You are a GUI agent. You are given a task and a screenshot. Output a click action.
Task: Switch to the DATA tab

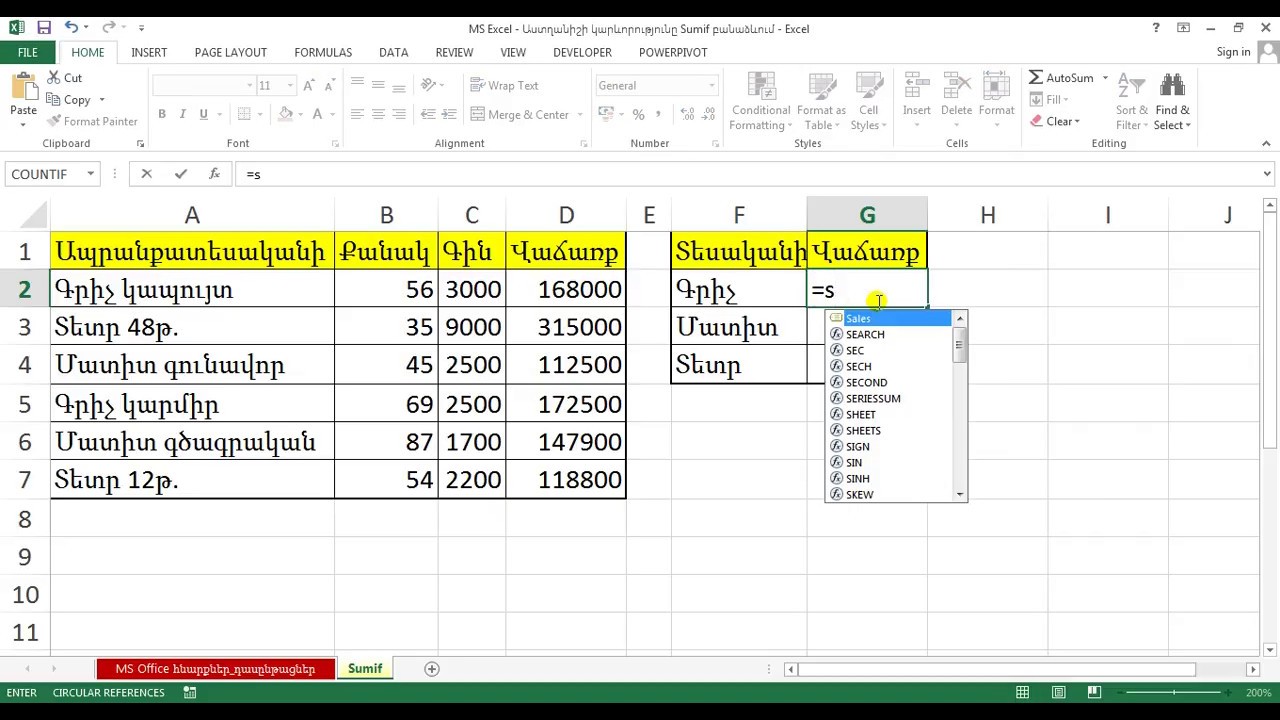(x=393, y=52)
